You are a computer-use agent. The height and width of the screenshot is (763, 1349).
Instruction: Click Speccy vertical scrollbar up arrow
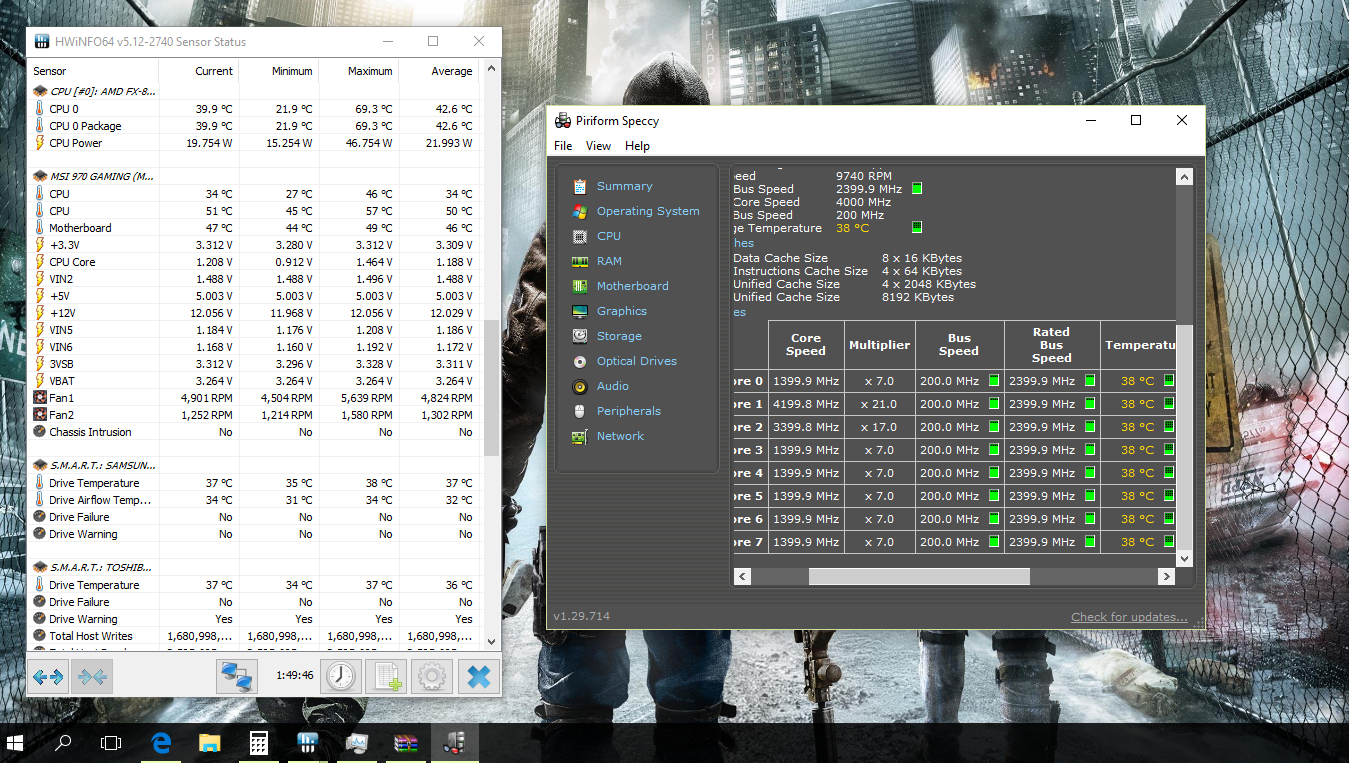pyautogui.click(x=1184, y=177)
